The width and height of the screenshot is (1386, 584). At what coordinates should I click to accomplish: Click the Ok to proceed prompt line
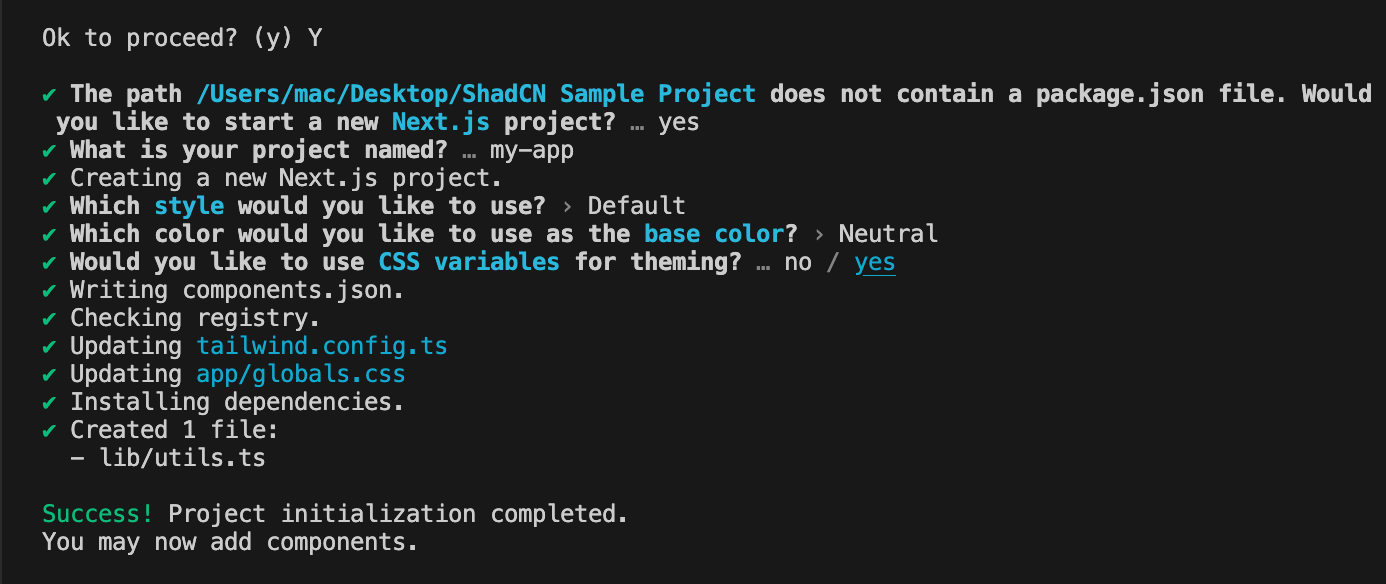coord(182,38)
